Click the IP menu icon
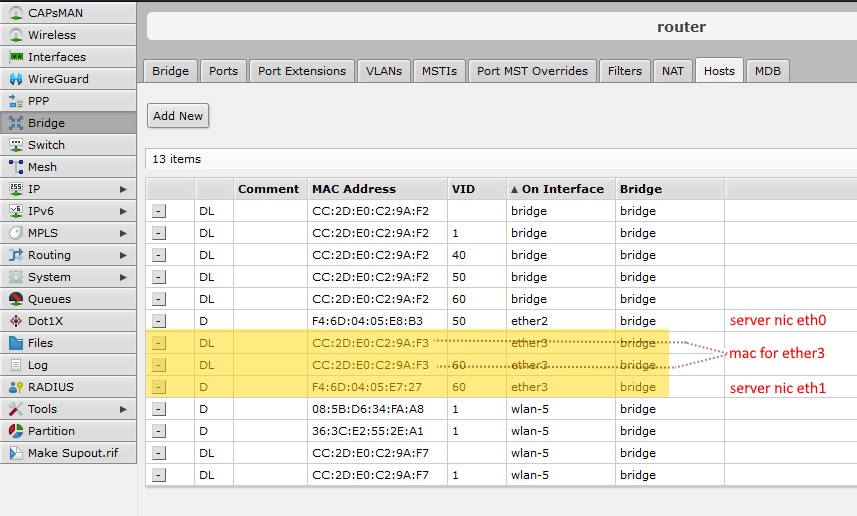 pos(16,189)
